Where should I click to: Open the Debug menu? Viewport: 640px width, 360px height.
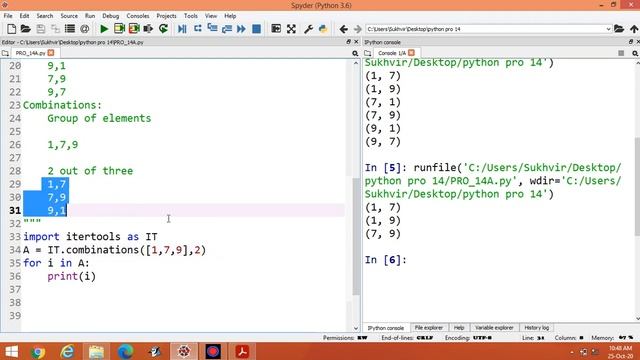[111, 16]
